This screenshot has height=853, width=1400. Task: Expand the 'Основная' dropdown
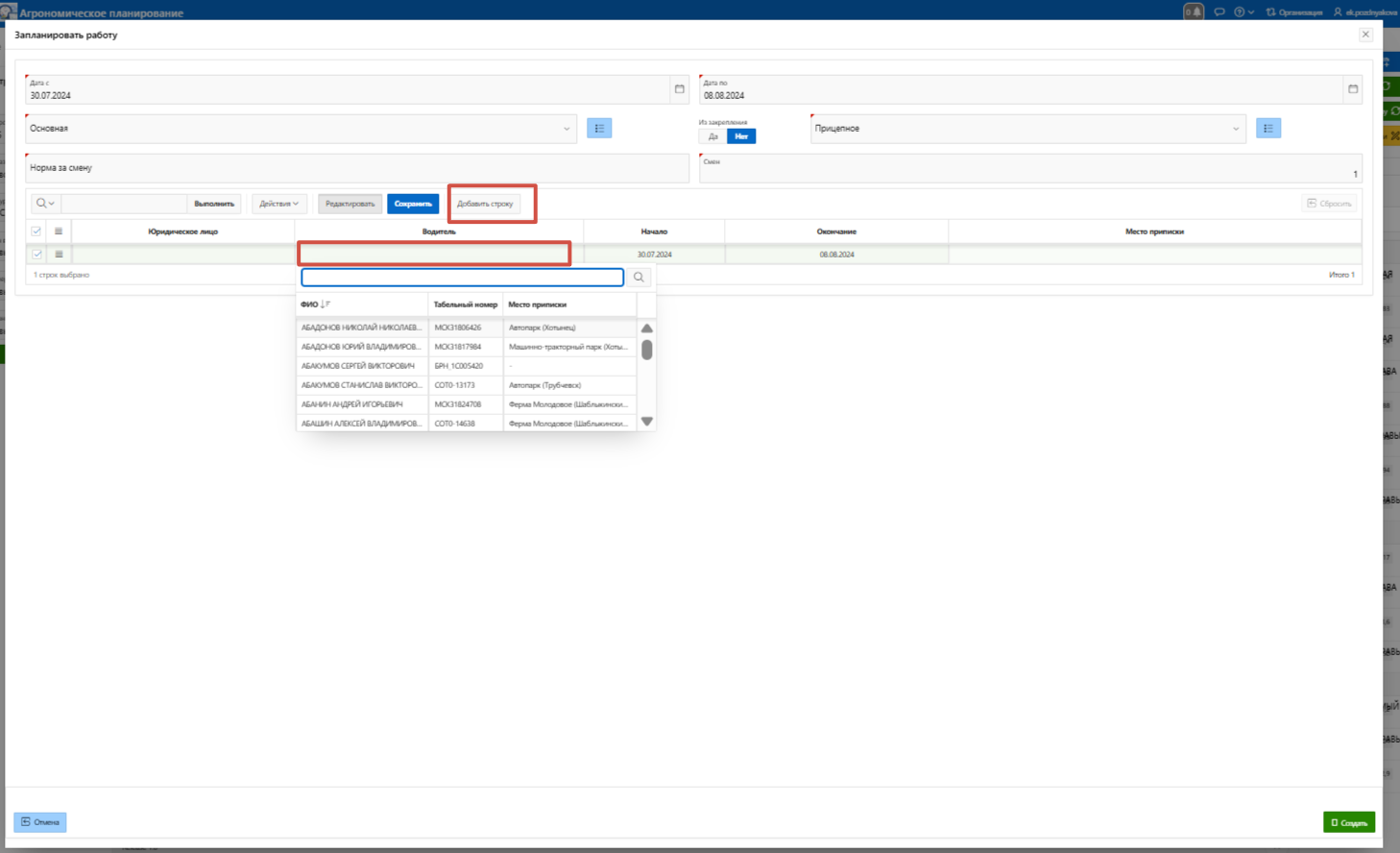click(x=566, y=129)
